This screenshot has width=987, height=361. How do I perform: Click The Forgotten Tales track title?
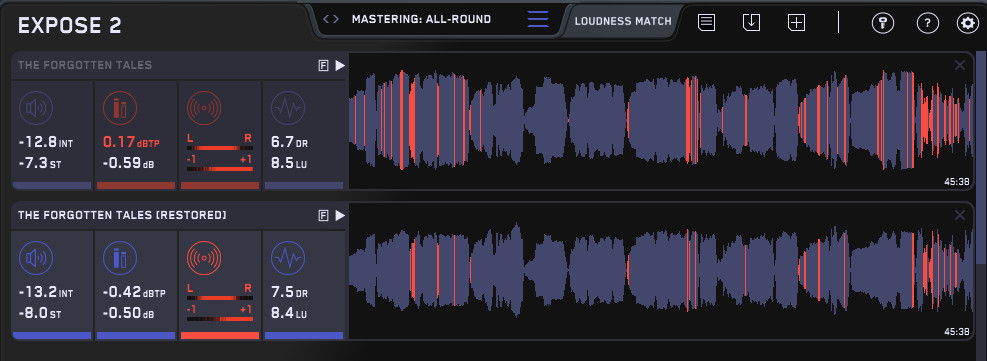pos(84,65)
